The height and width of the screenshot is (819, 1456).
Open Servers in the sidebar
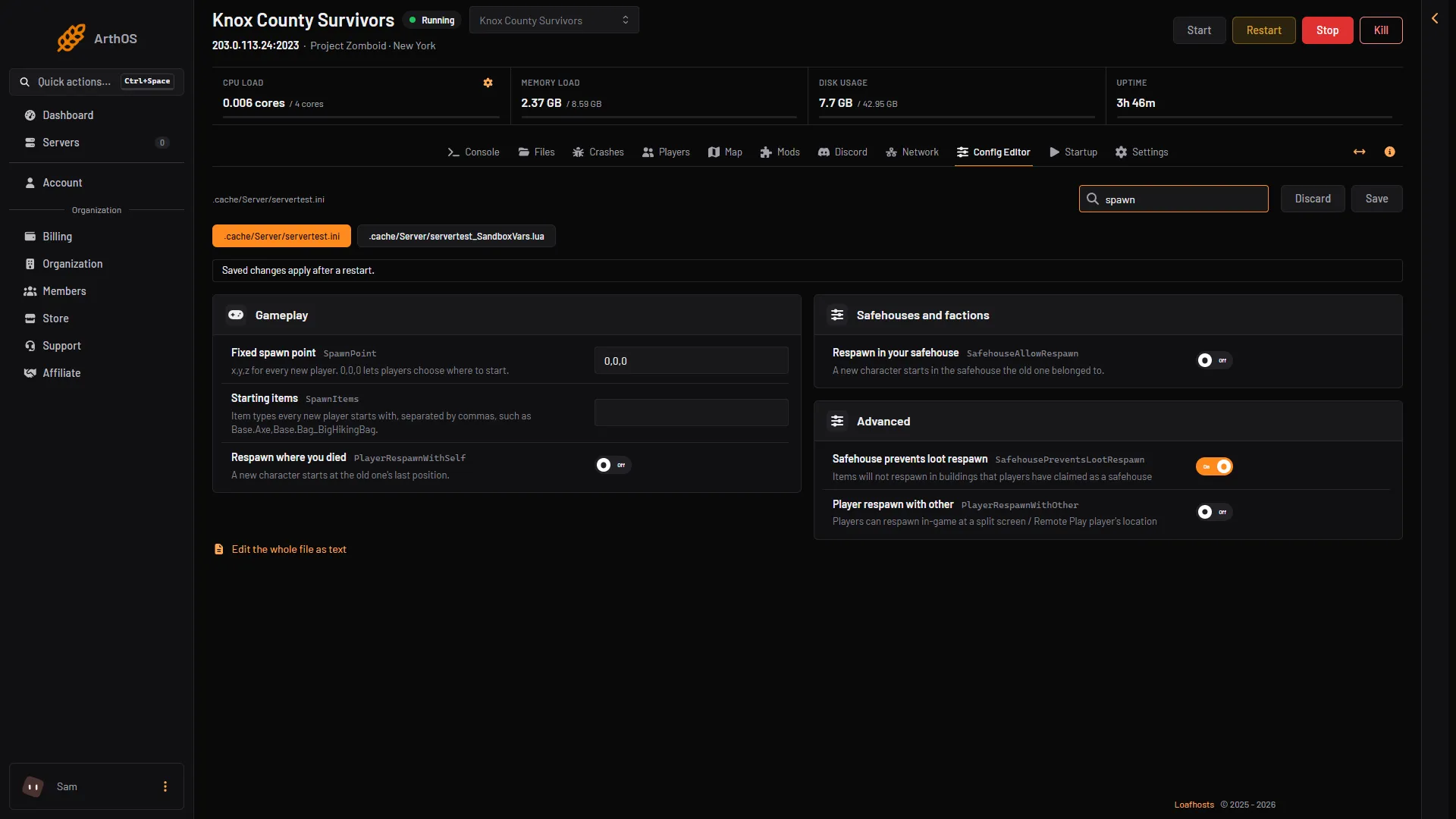(96, 143)
